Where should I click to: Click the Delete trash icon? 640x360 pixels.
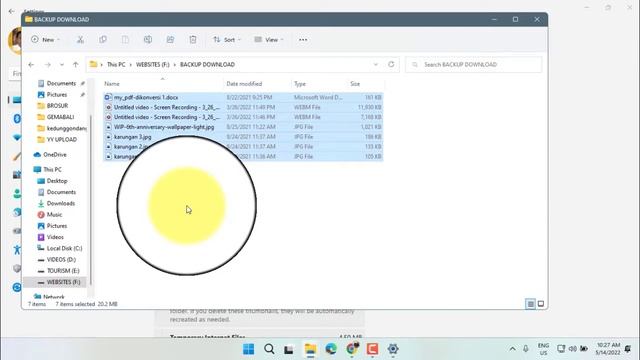tap(193, 40)
